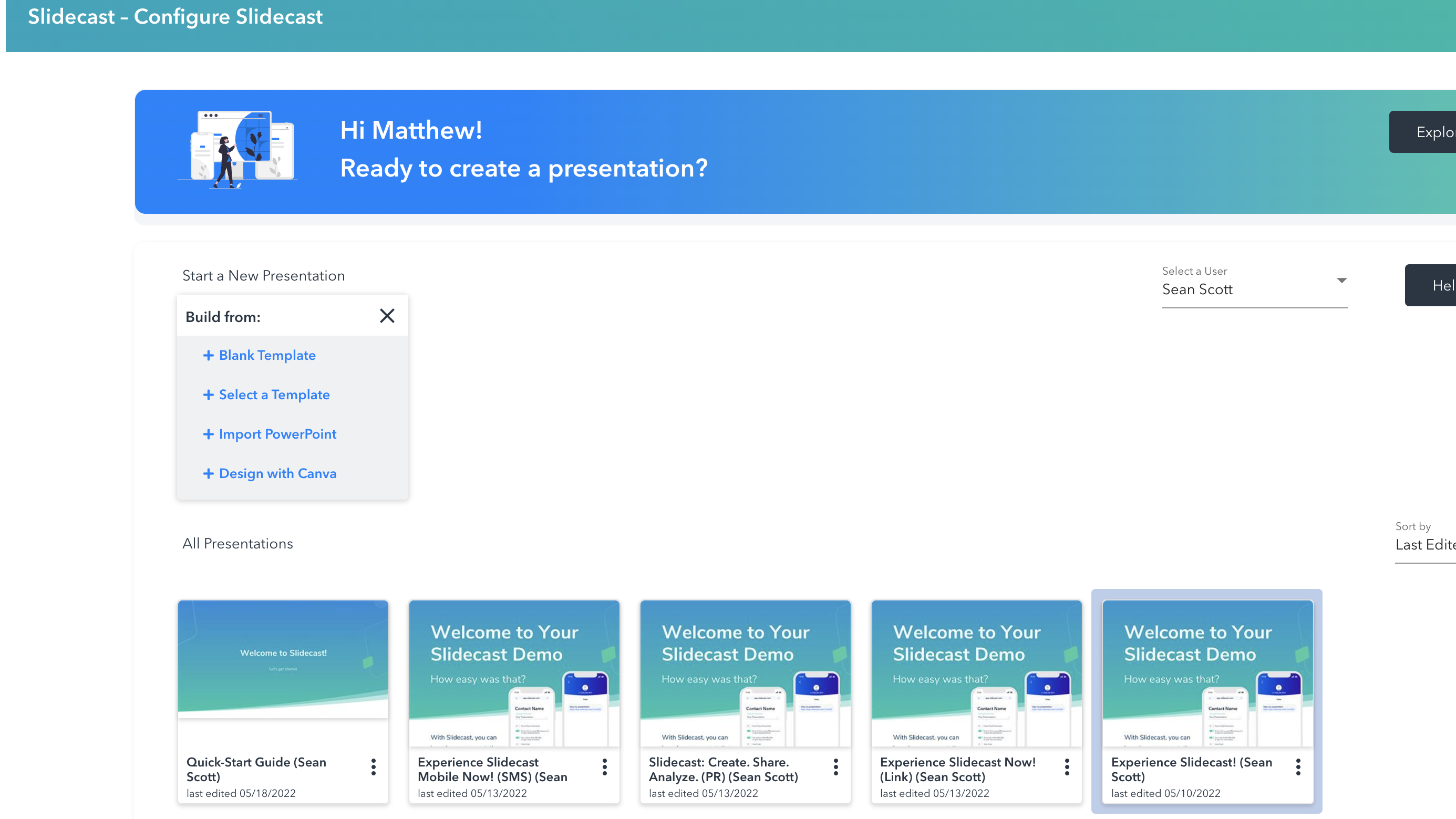Click last edited 05/10/2022 text

1166,794
